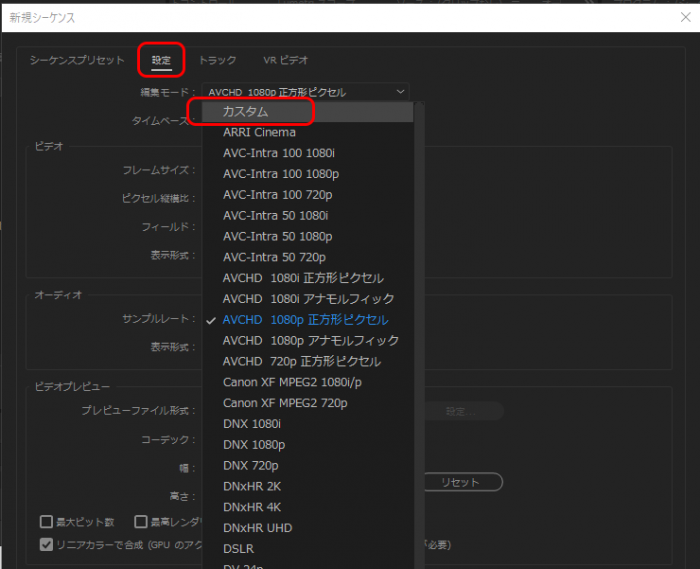Choose AVC-Intra 100 720p option

click(307, 195)
